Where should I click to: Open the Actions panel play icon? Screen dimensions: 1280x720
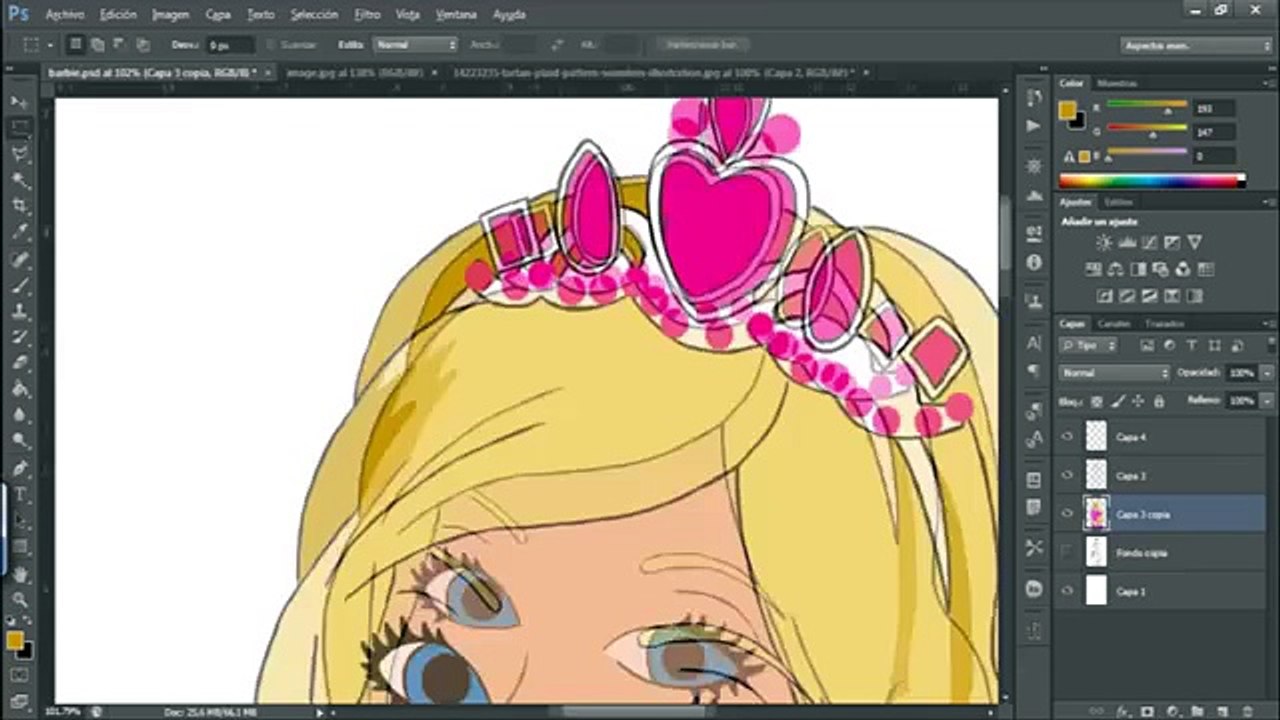pyautogui.click(x=1034, y=127)
